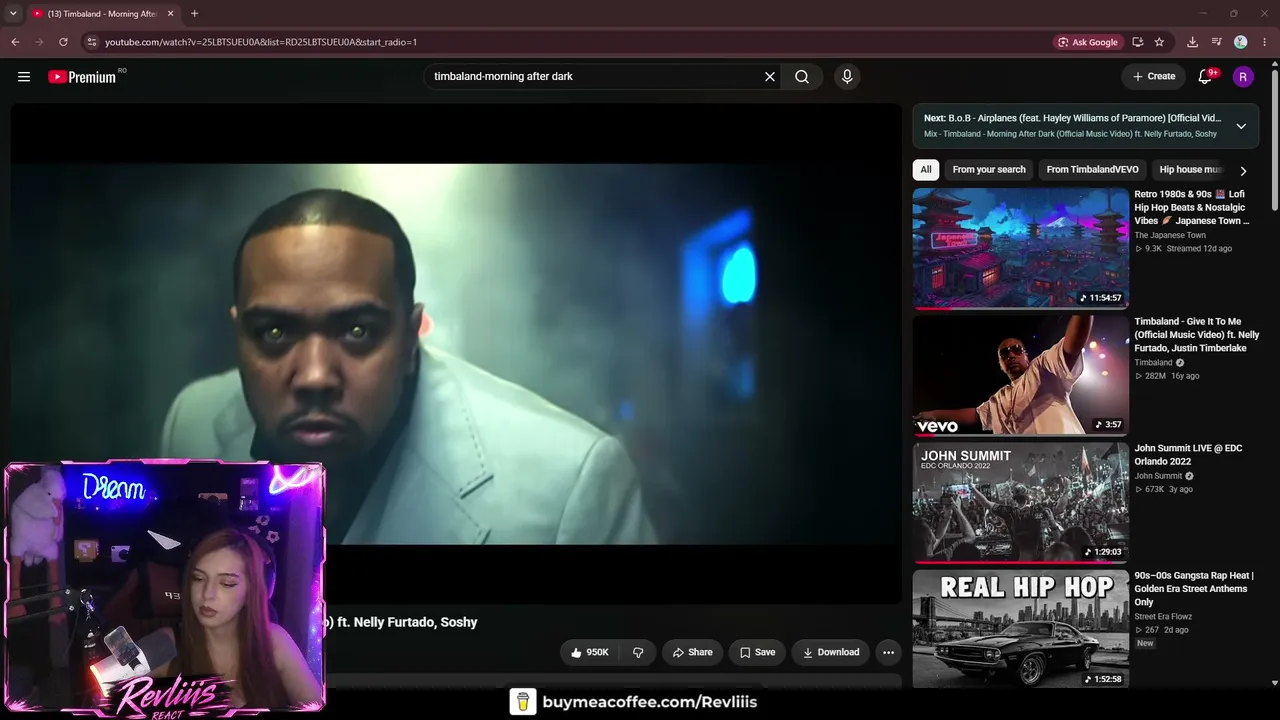This screenshot has height=720, width=1280.
Task: Open The Japanese Town channel
Action: pos(1169,235)
